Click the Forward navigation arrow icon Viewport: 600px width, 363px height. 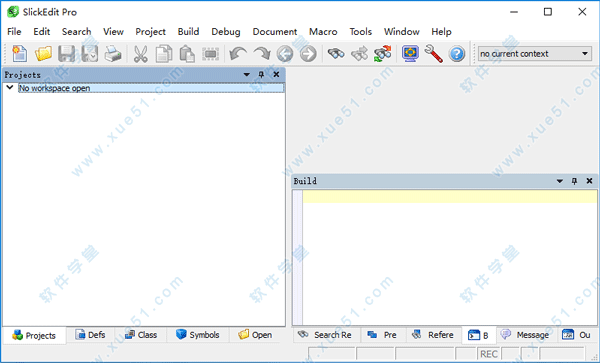coord(308,54)
